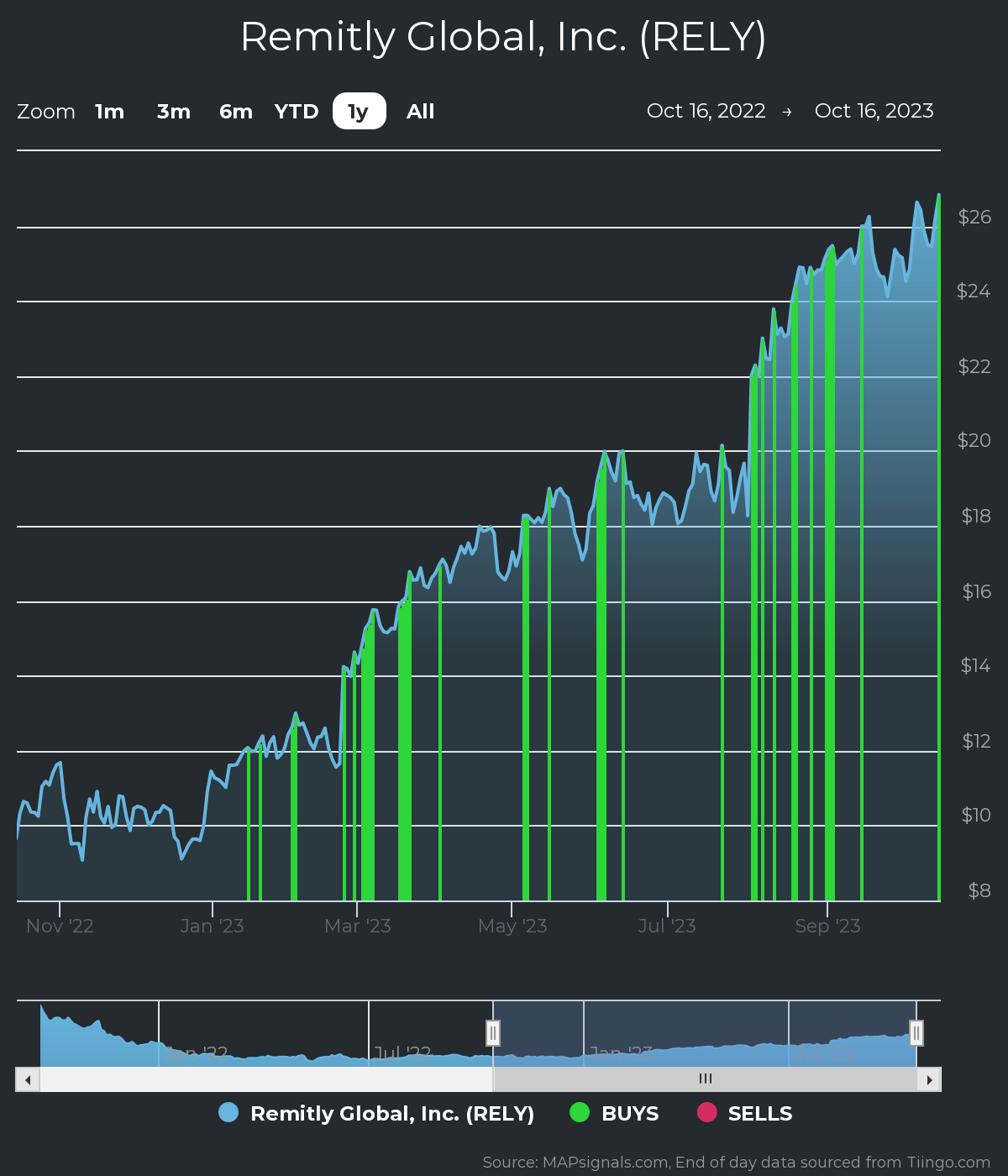Viewport: 1008px width, 1176px height.
Task: Click the Jan '23 axis label
Action: pyautogui.click(x=213, y=926)
